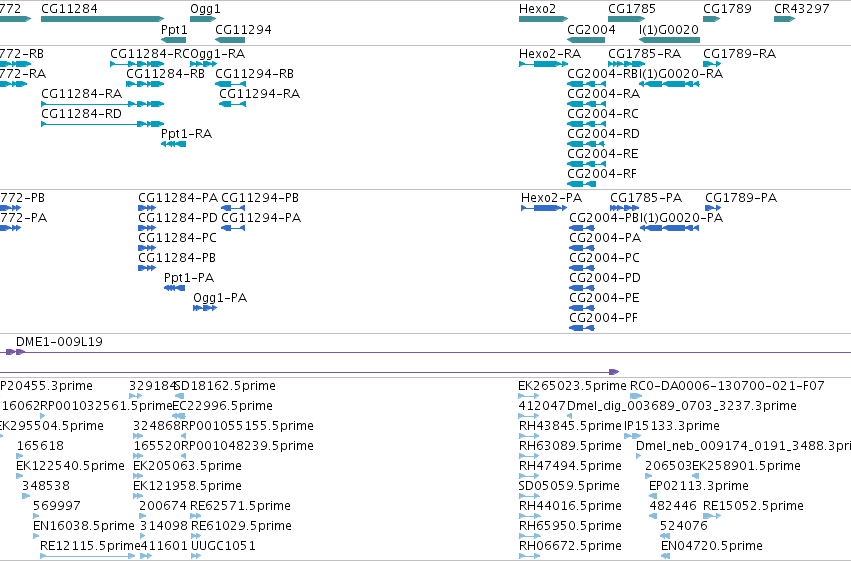Select protein CG1789-PA

(x=741, y=198)
